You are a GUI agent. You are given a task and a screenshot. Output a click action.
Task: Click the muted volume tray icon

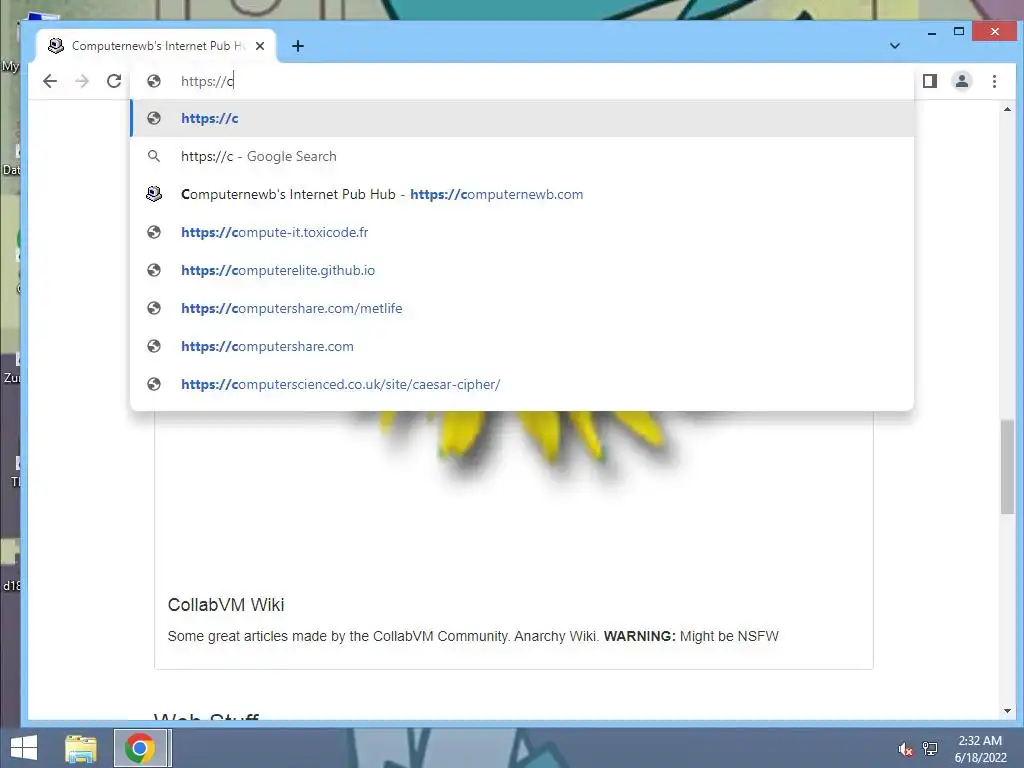pos(906,749)
